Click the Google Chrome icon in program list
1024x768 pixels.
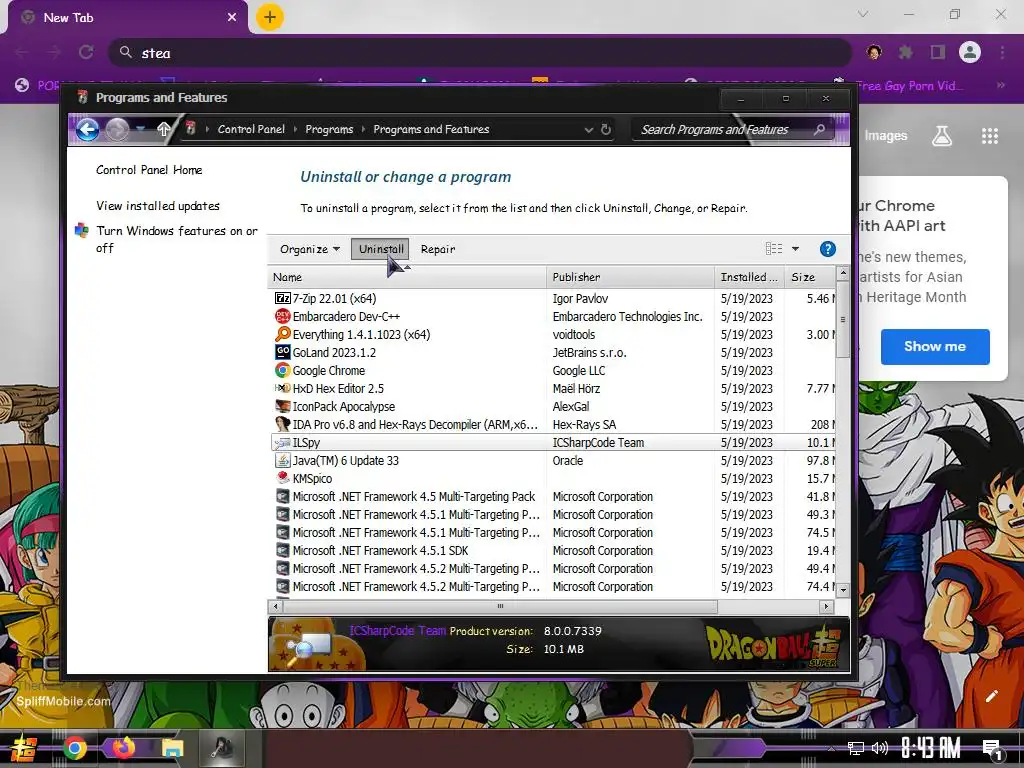[x=282, y=370]
